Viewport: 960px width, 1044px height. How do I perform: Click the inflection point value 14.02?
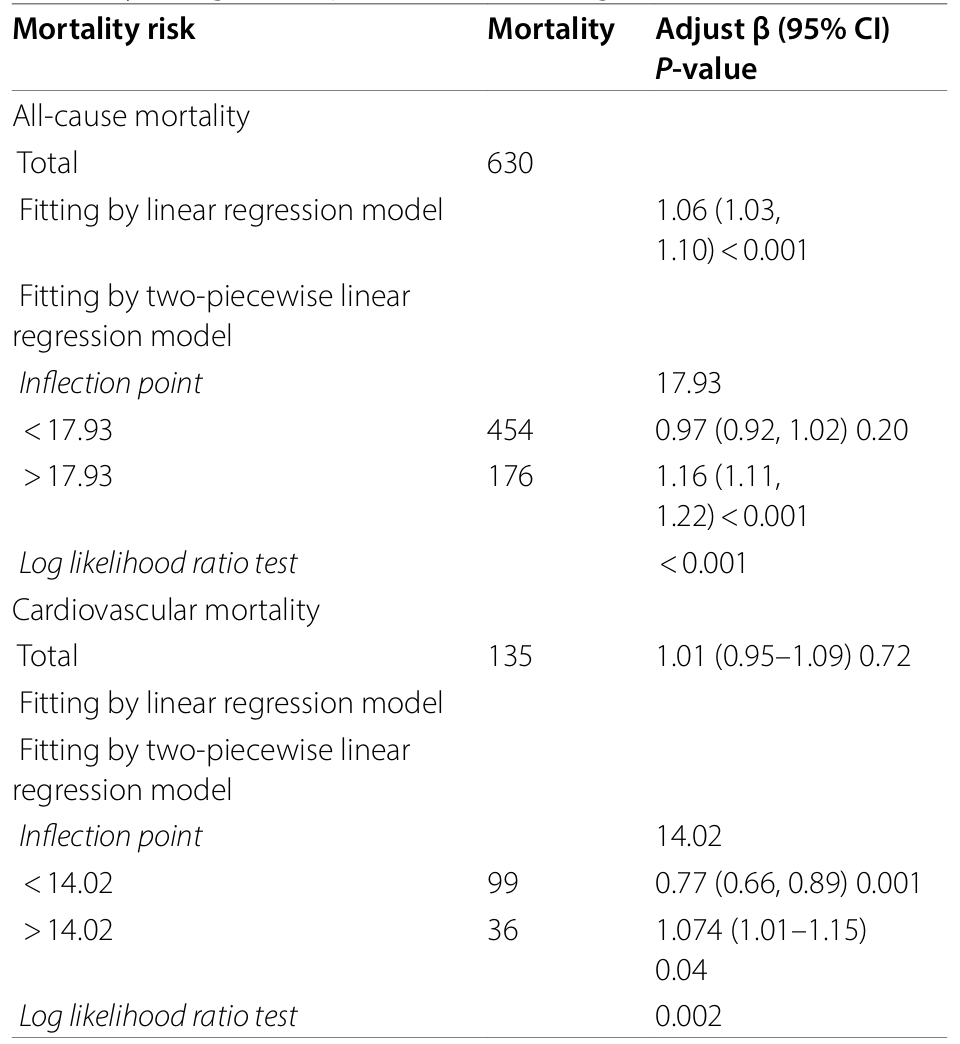coord(688,836)
